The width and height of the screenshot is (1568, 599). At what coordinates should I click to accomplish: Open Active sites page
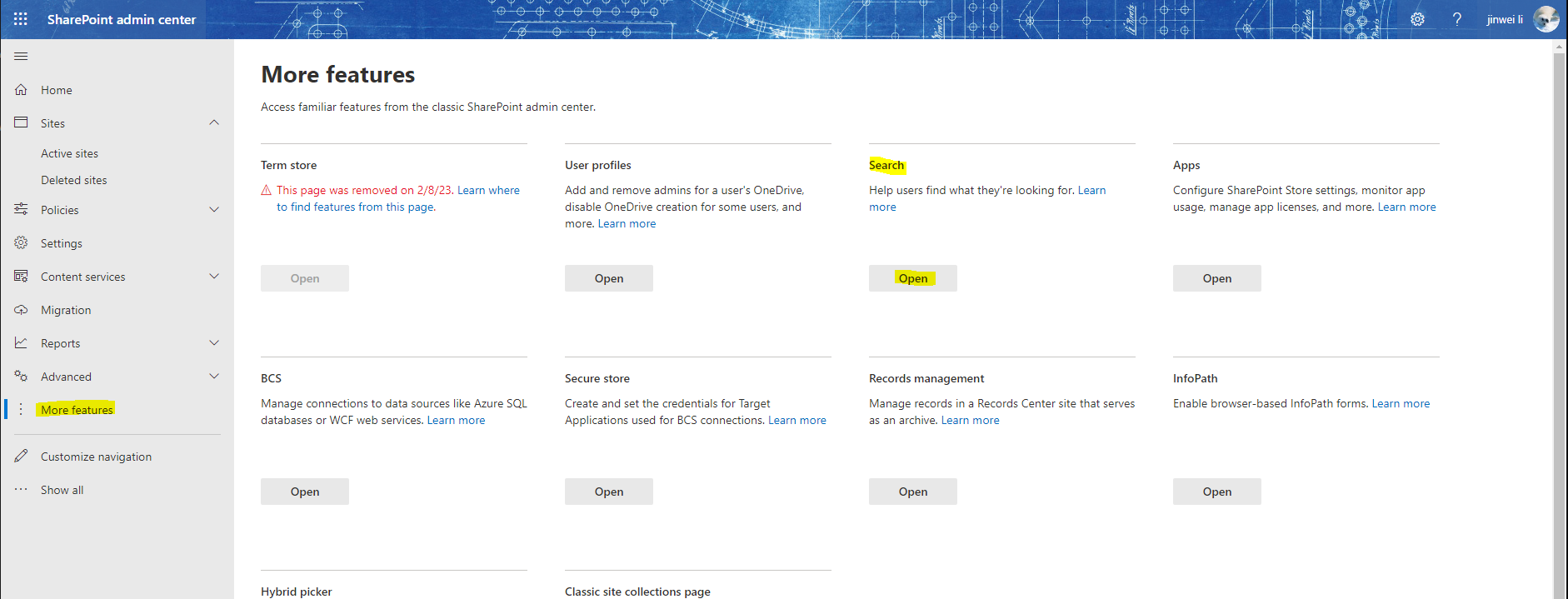point(69,153)
